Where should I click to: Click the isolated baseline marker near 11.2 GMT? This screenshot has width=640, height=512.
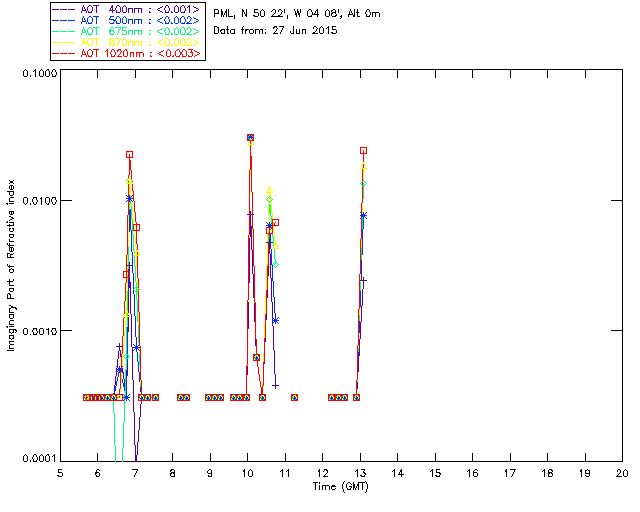[294, 397]
